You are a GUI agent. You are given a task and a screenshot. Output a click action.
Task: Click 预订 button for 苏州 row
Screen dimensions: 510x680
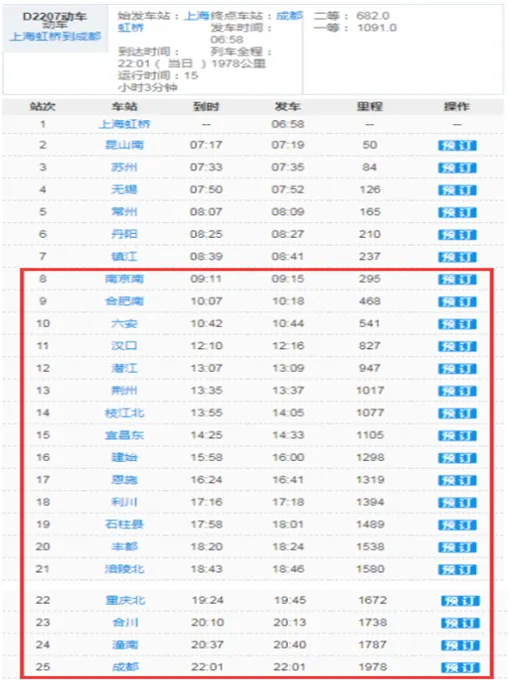457,168
